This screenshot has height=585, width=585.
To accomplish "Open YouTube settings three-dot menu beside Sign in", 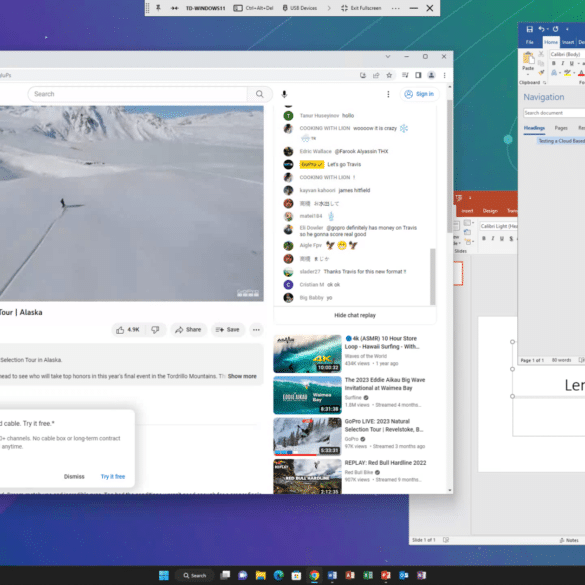I will [388, 94].
